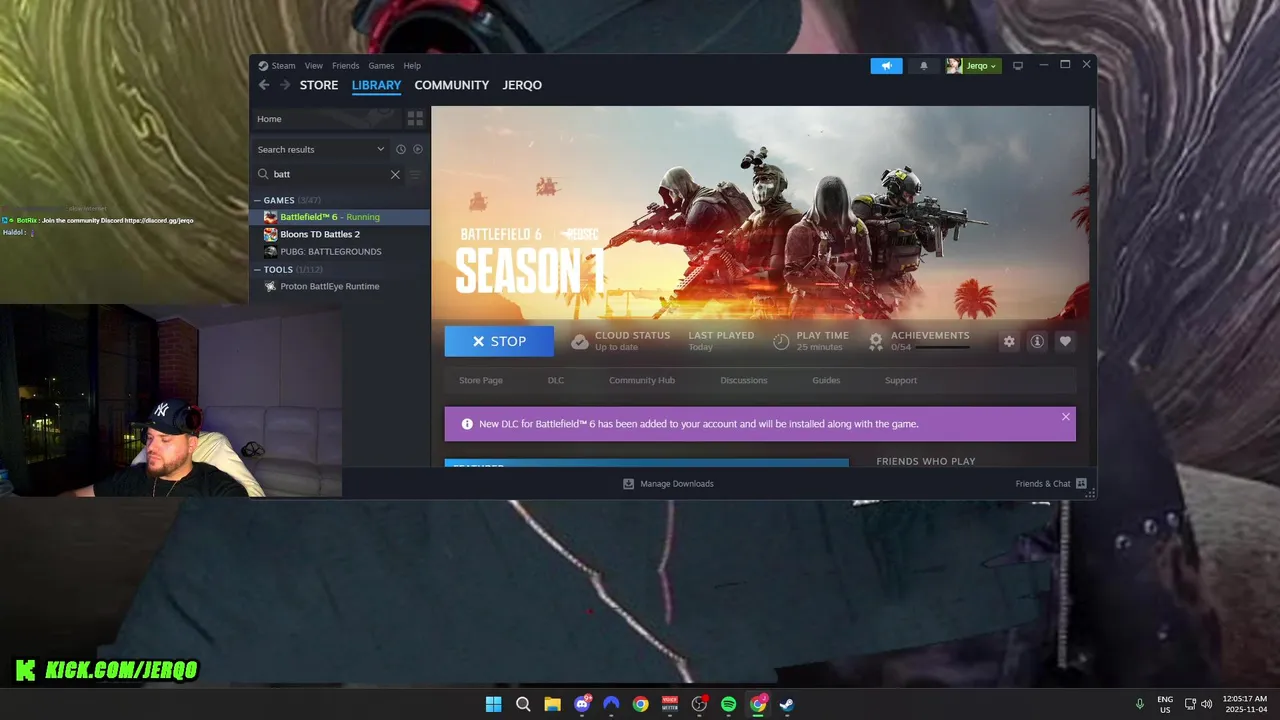Go to the LIBRARY tab
Screen dimensions: 1280x720
[x=376, y=85]
